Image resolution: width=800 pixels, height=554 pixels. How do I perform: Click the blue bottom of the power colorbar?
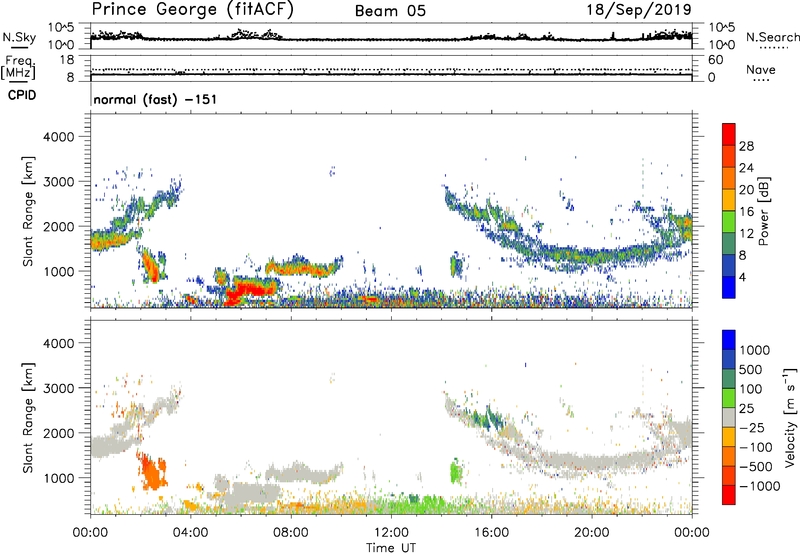coord(729,287)
